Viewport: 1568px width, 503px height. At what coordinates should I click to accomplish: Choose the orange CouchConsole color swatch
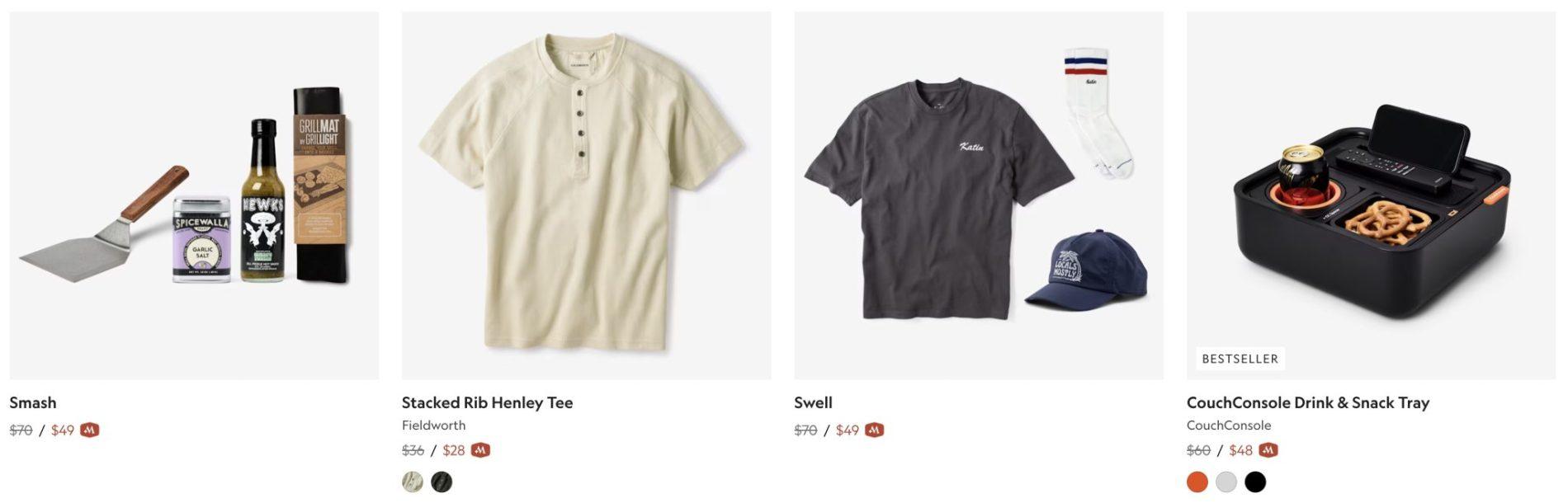[x=1197, y=482]
